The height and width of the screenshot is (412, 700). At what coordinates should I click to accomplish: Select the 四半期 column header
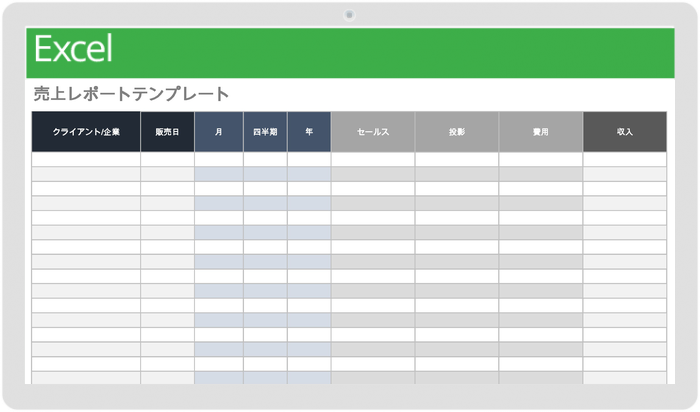[x=265, y=132]
